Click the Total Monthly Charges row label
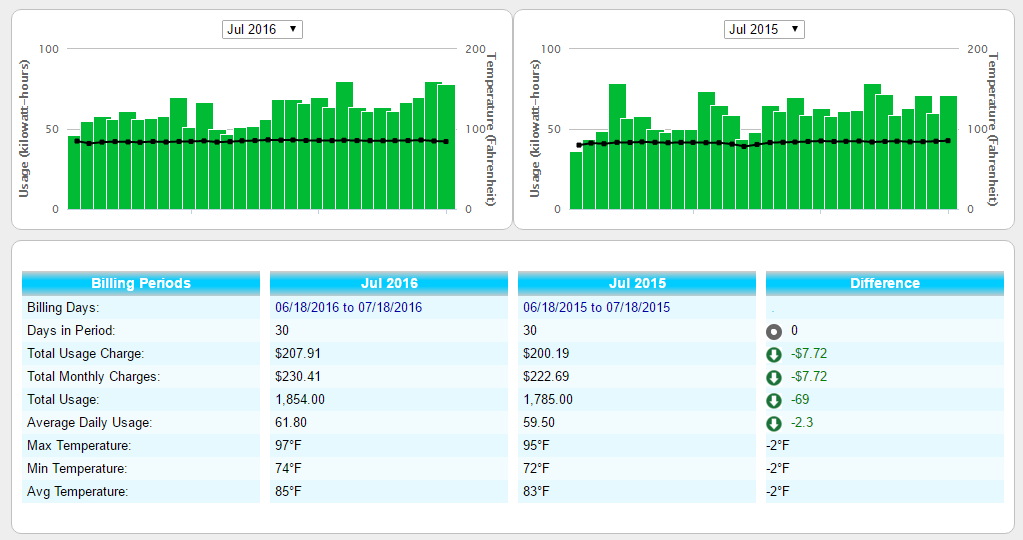The height and width of the screenshot is (540, 1023). click(93, 376)
